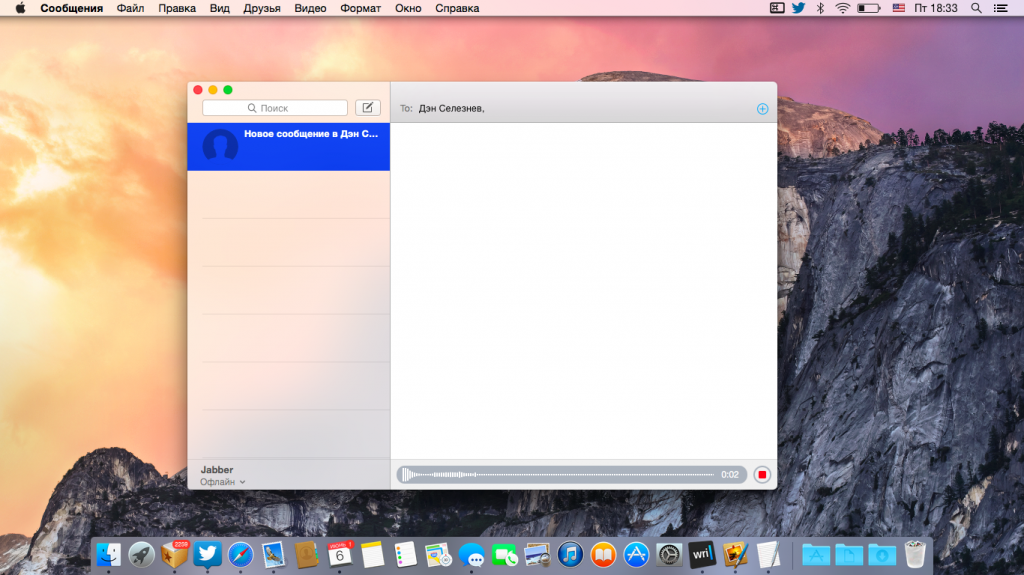The height and width of the screenshot is (575, 1024).
Task: Open the Trash in the Dock
Action: (x=914, y=554)
